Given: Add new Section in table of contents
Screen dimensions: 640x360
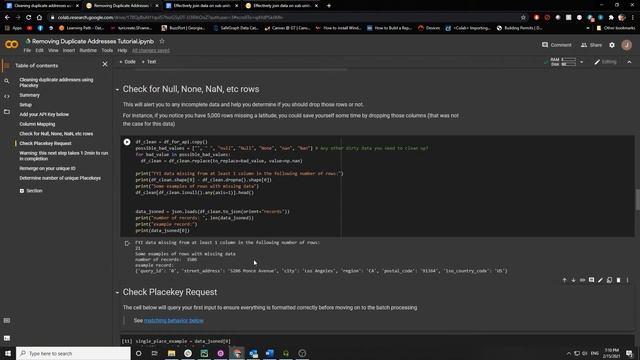Looking at the screenshot, I should [x=31, y=191].
